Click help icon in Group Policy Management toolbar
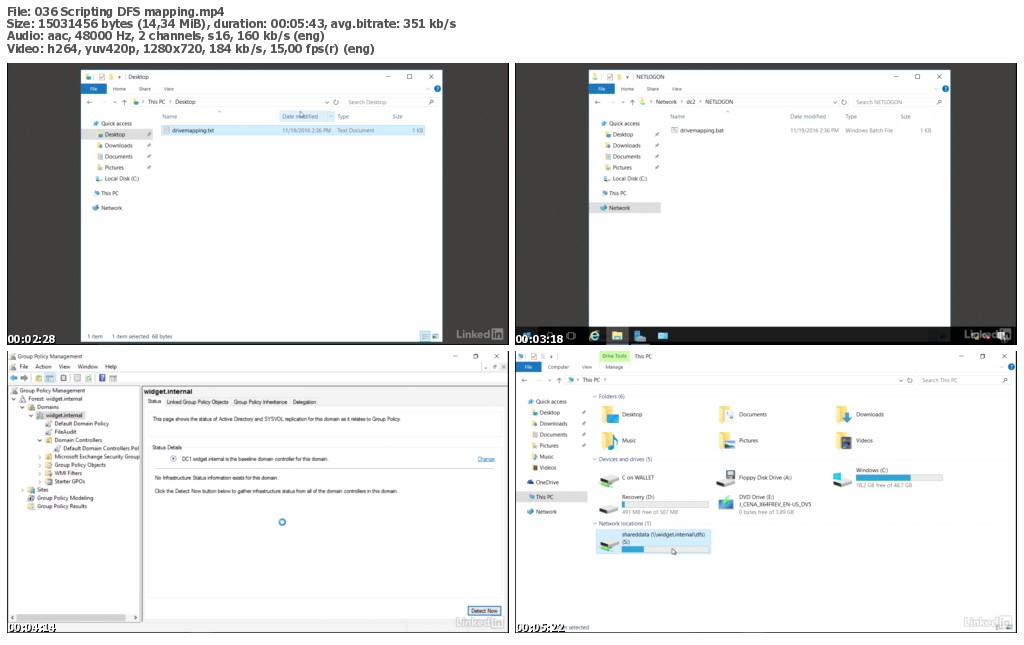1024x645 pixels. [x=103, y=379]
